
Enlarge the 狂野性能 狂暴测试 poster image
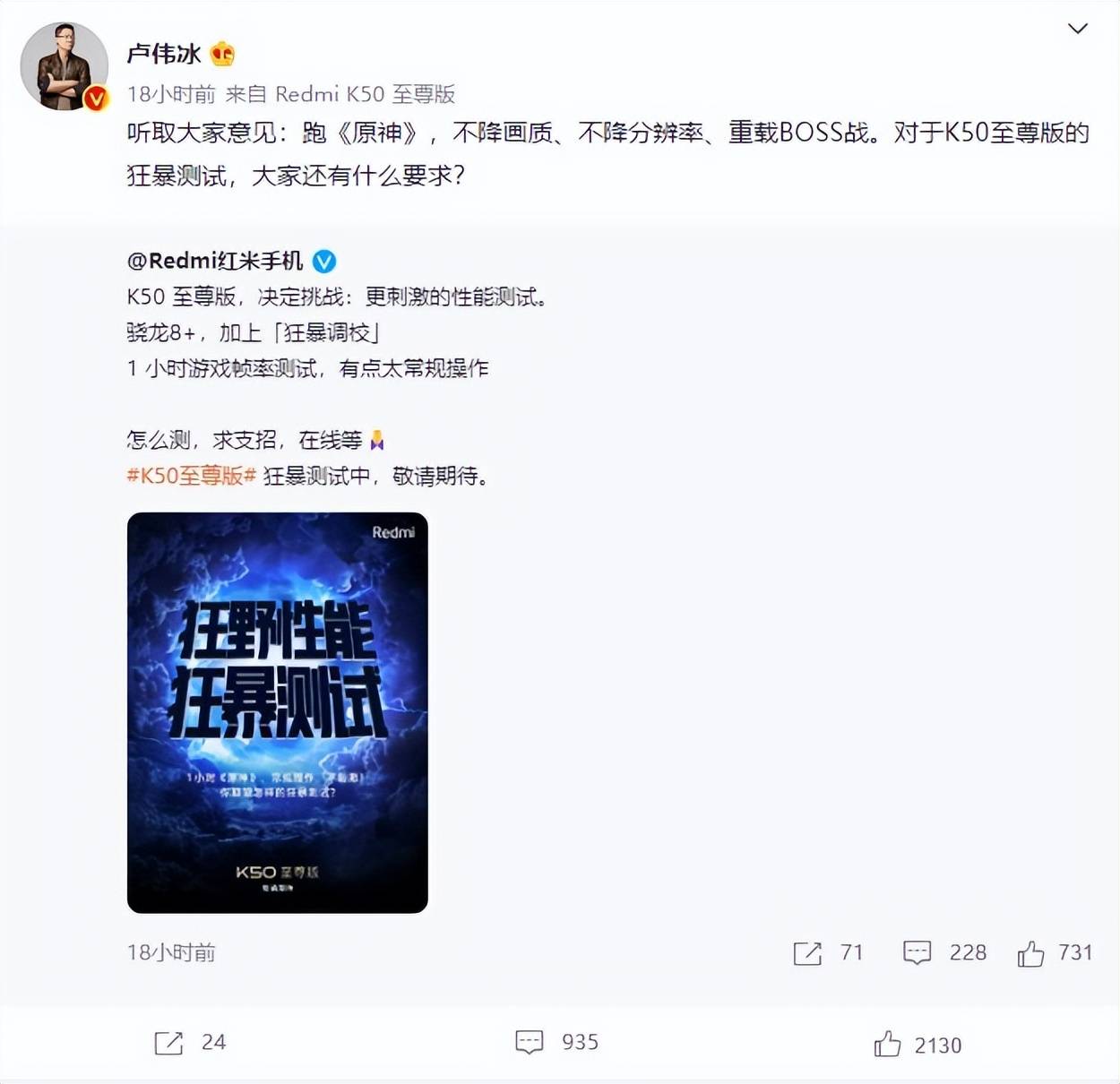(x=278, y=712)
